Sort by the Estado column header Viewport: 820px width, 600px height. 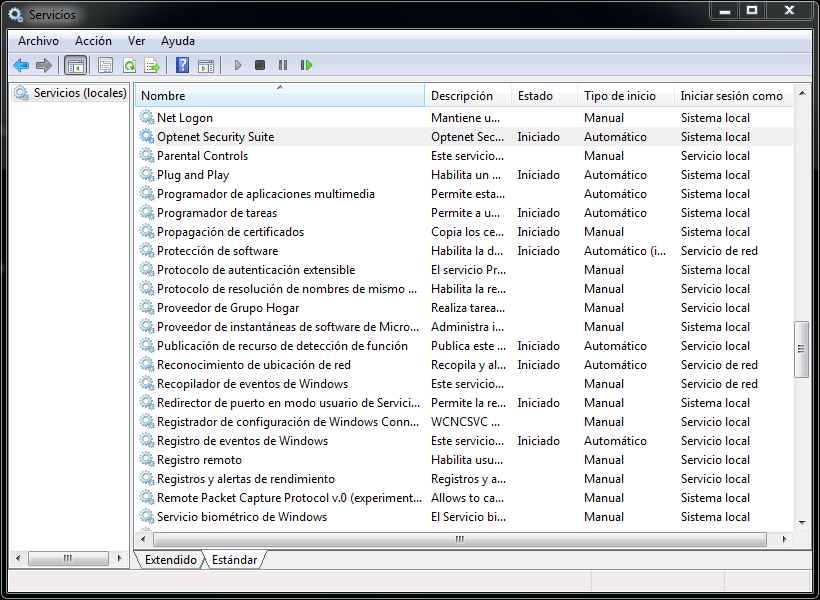click(536, 96)
